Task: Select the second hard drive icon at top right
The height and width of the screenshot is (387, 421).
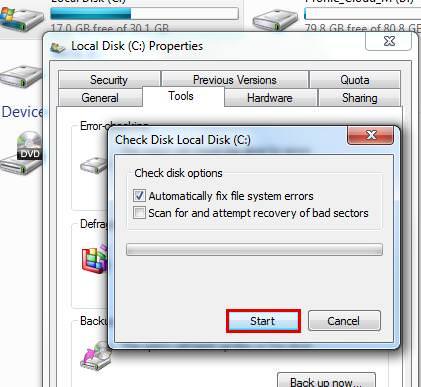Action: tap(275, 19)
